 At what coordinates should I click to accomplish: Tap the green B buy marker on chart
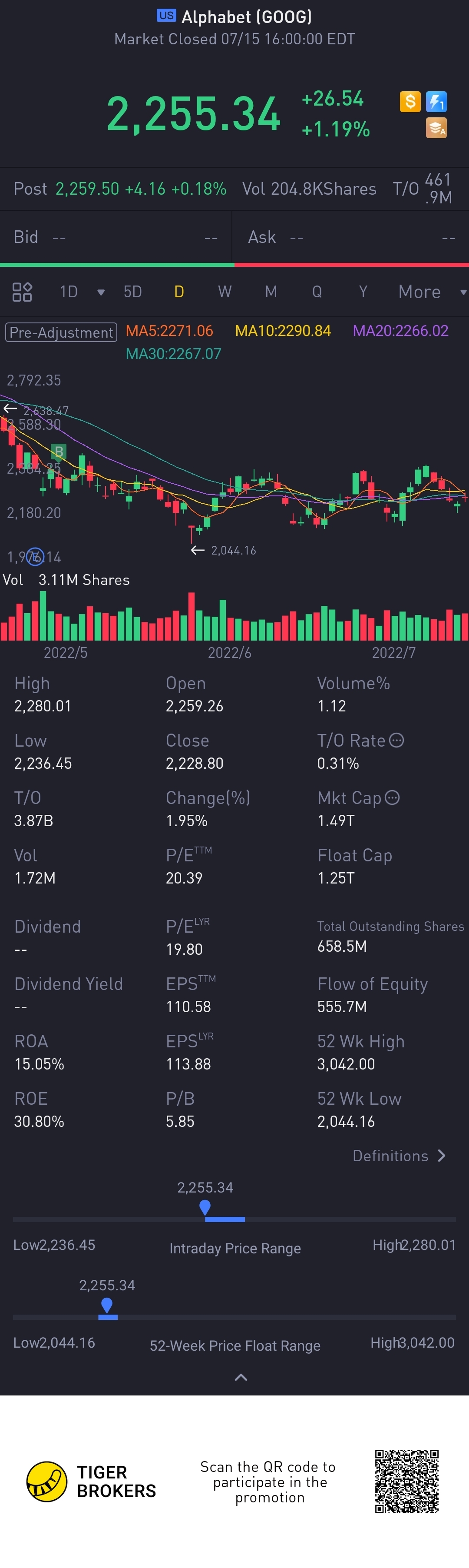pyautogui.click(x=58, y=452)
